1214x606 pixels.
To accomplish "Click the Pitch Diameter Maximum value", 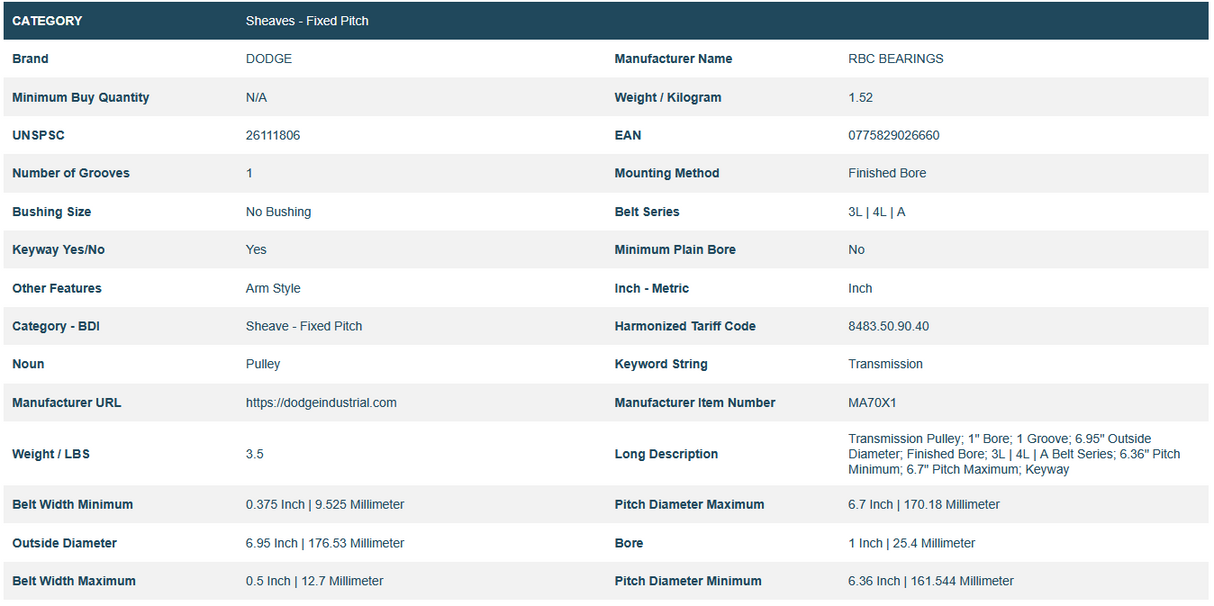I will 923,505.
